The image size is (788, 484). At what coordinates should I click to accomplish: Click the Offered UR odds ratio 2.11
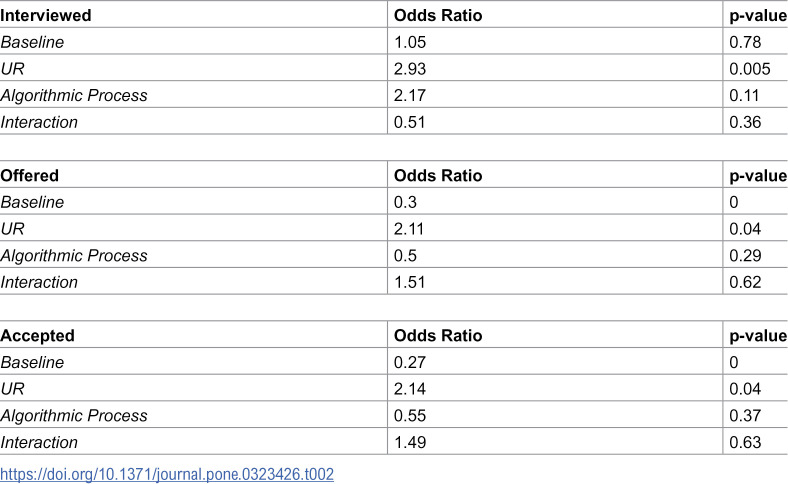tap(410, 229)
